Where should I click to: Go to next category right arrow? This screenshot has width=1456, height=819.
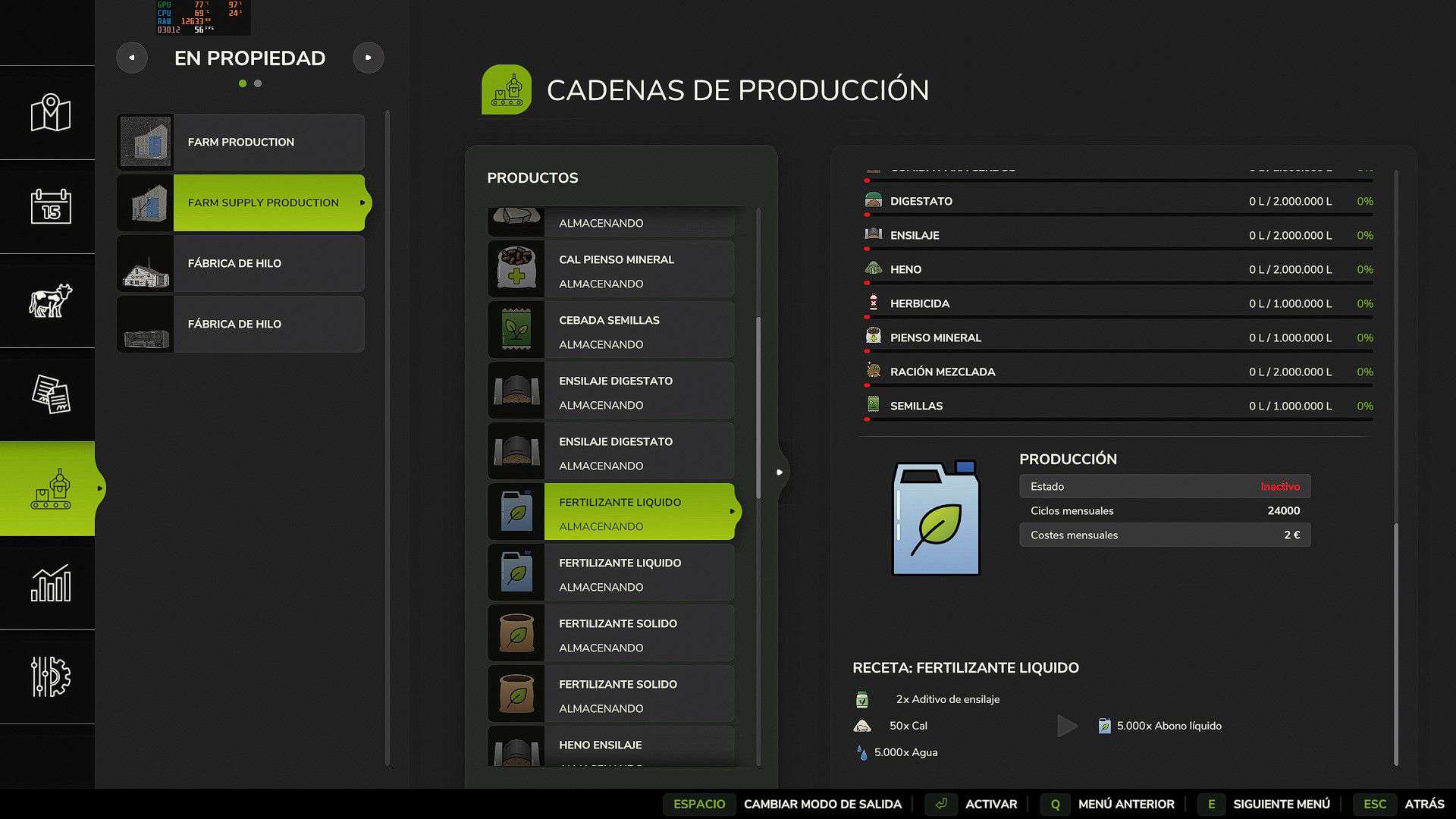click(x=368, y=58)
